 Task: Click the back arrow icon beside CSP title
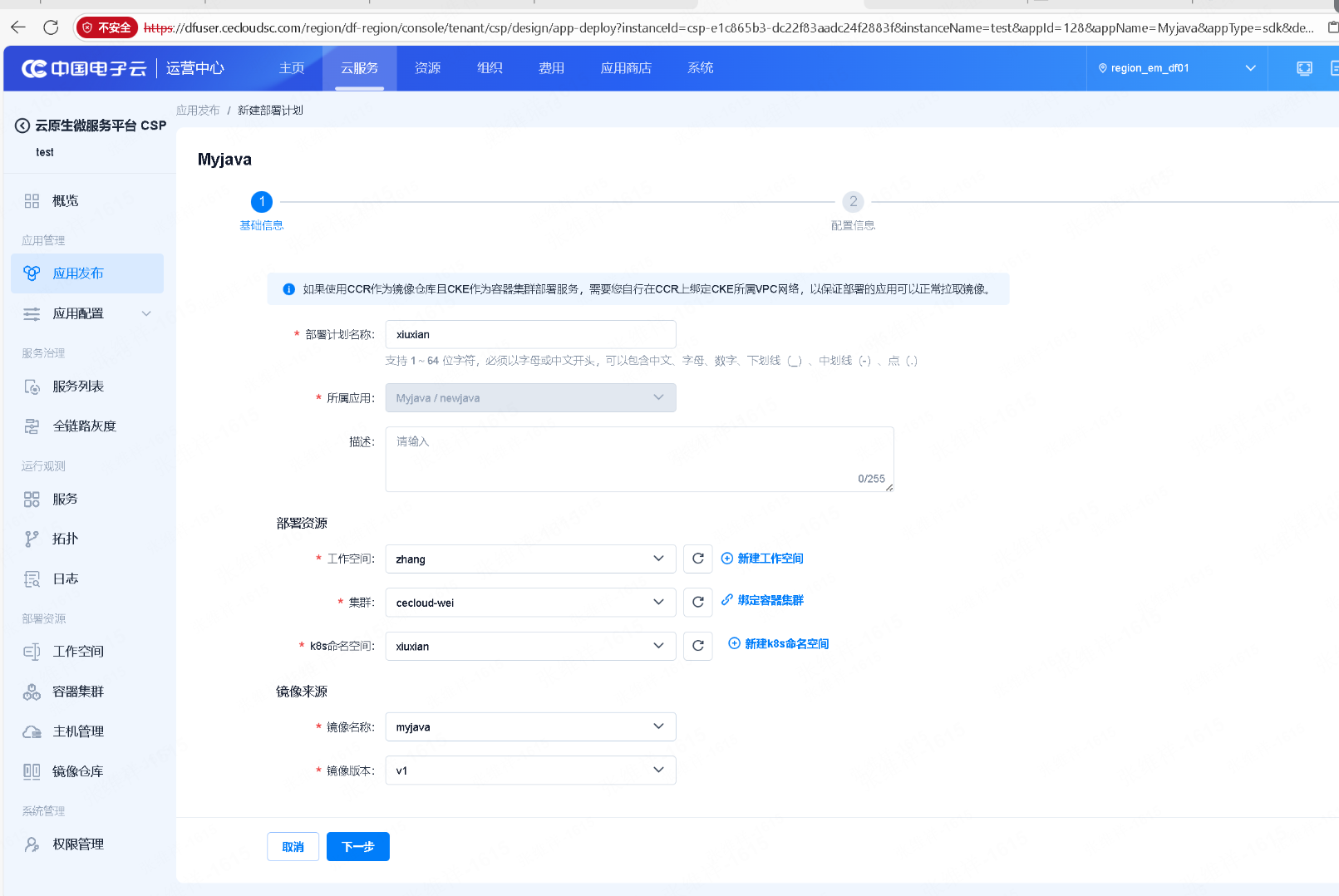(x=22, y=126)
